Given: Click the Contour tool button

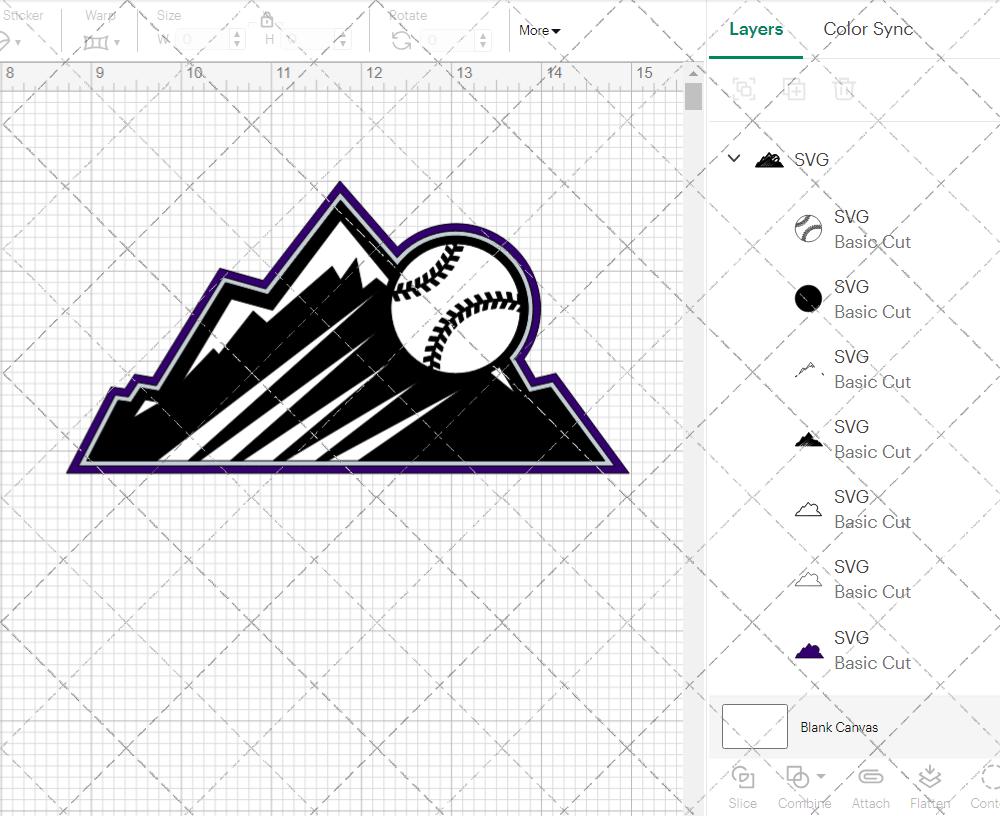Looking at the screenshot, I should 985,787.
